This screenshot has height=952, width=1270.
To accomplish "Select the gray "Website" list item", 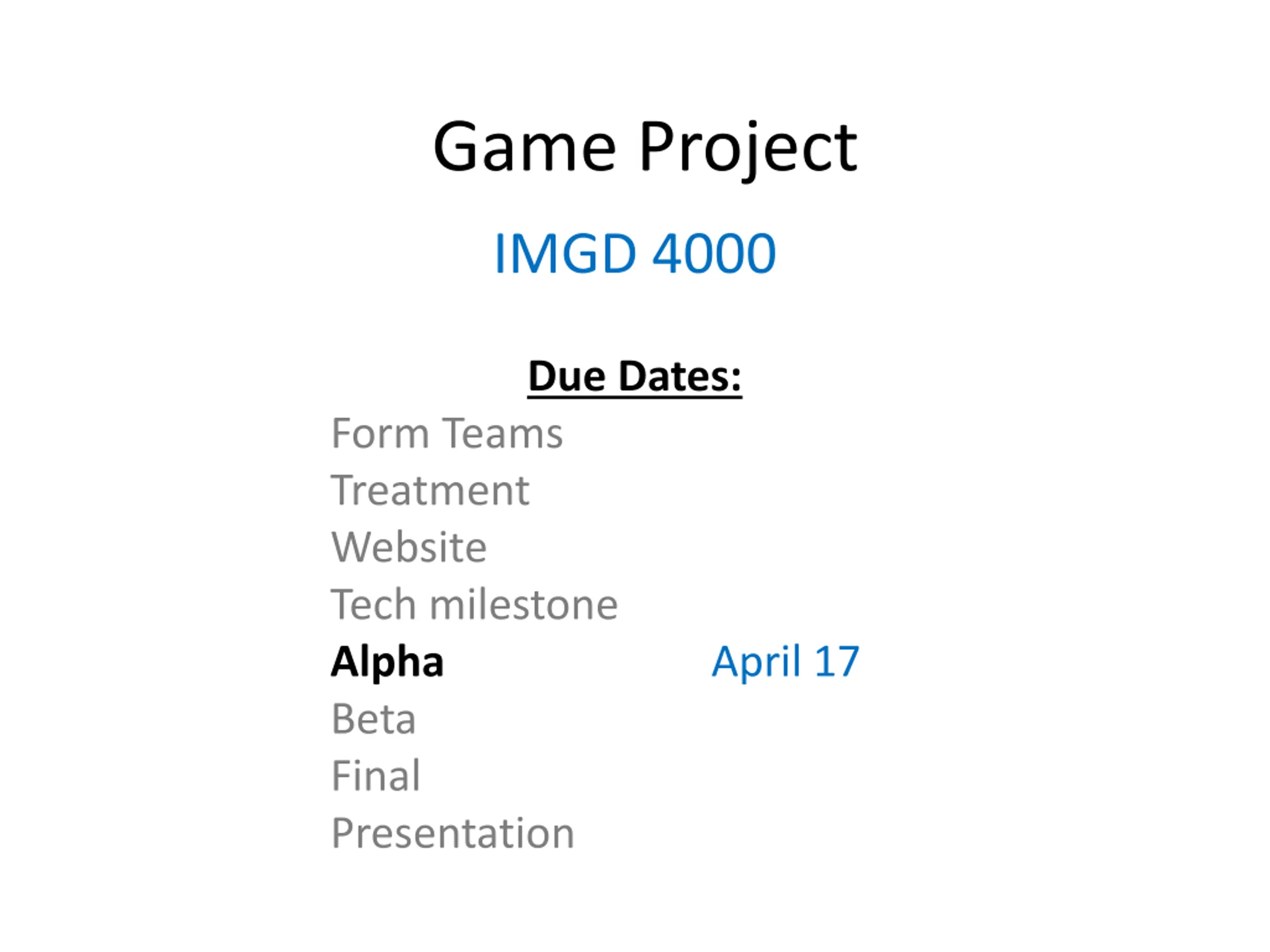I will coord(409,547).
